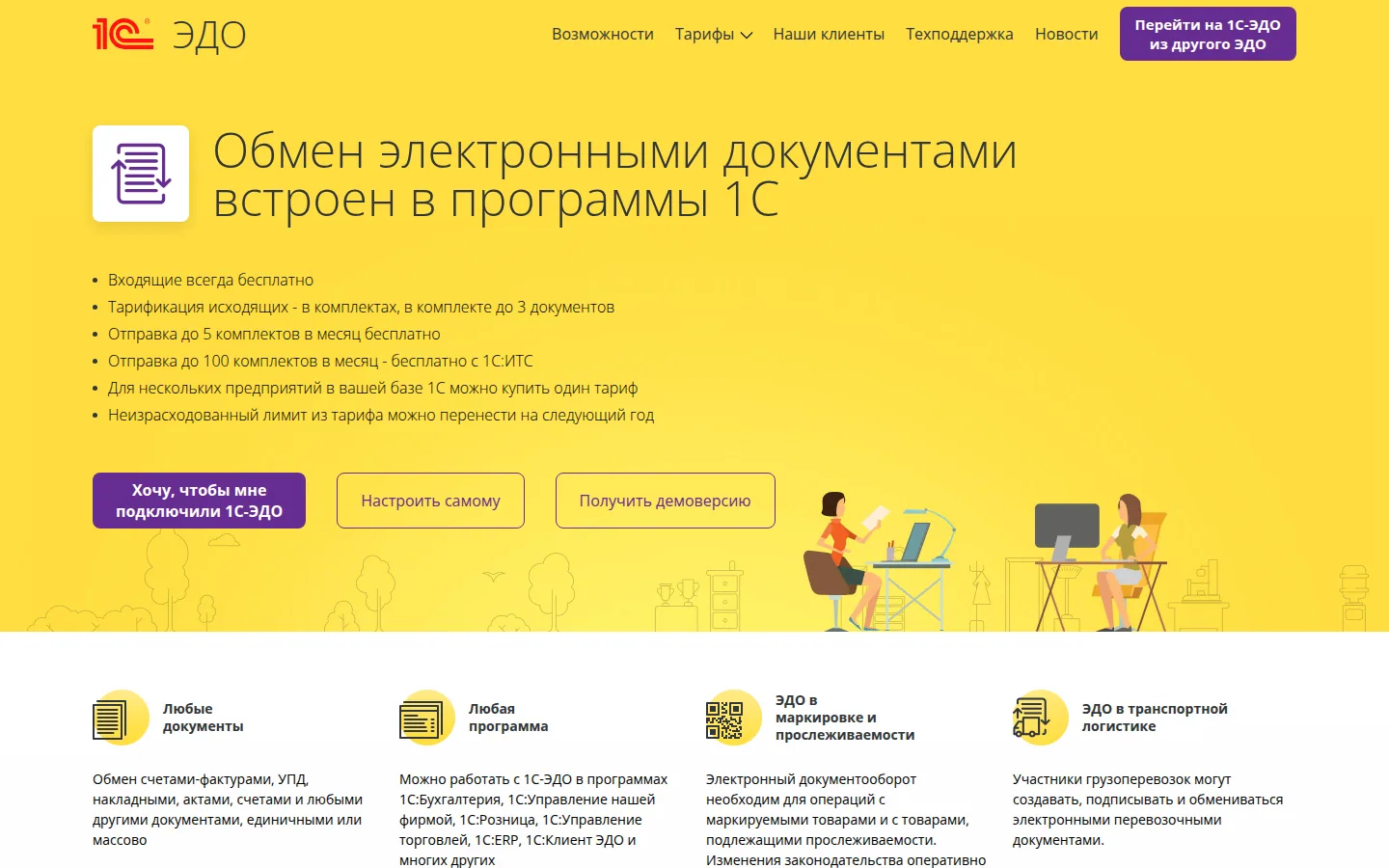Click the Любые документы heading
The height and width of the screenshot is (868, 1389).
coord(203,718)
